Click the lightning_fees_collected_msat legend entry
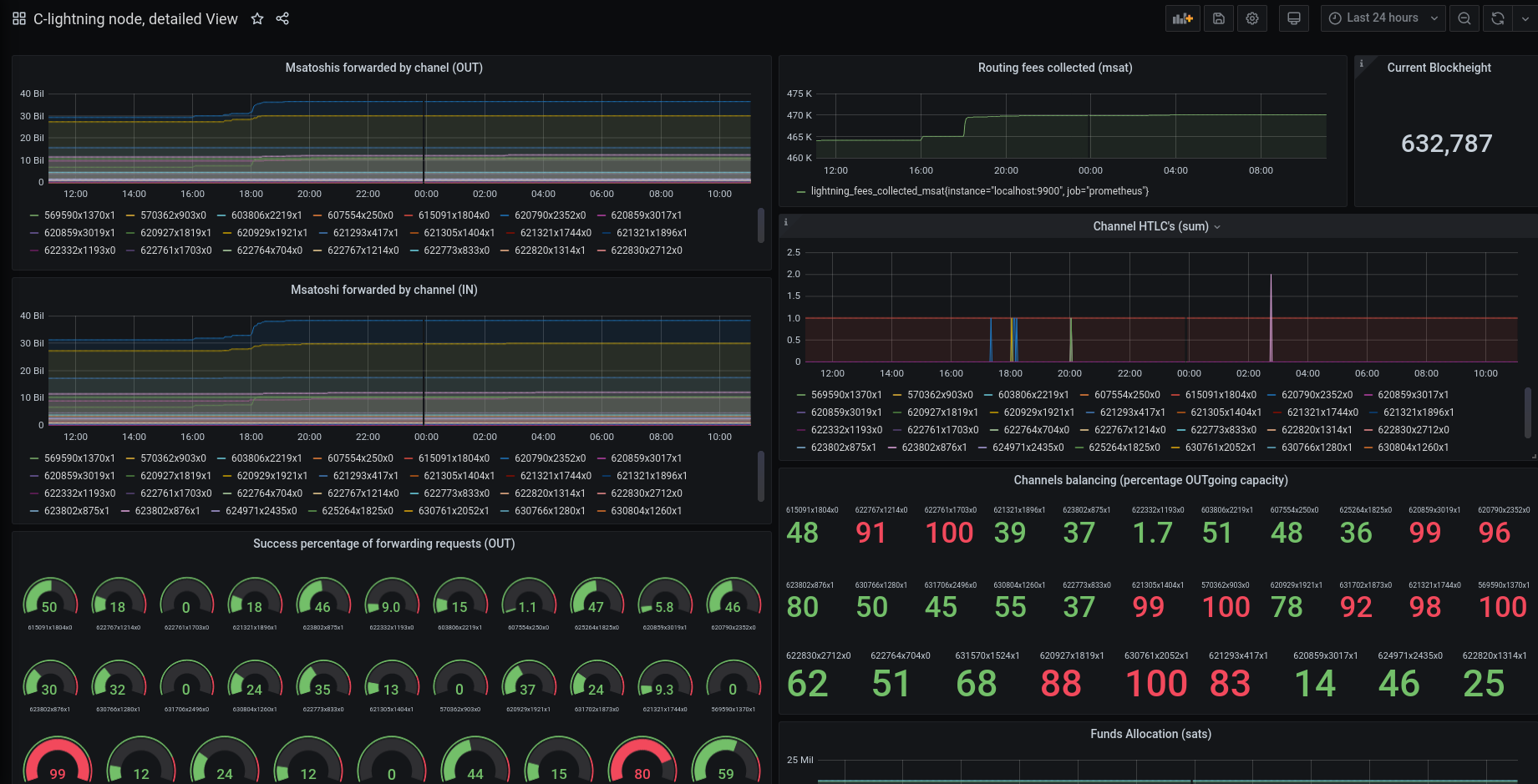Viewport: 1538px width, 784px height. 972,191
